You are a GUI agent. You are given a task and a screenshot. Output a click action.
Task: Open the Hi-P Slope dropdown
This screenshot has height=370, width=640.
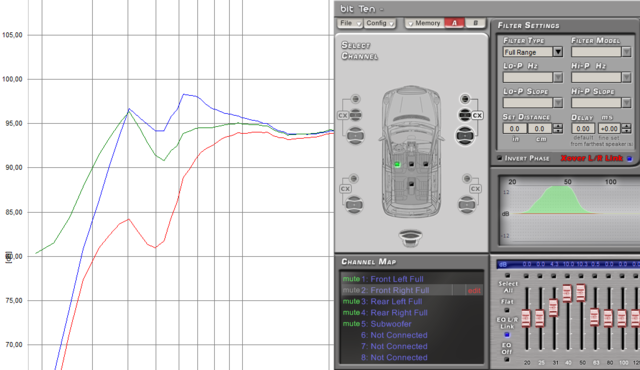tap(626, 102)
